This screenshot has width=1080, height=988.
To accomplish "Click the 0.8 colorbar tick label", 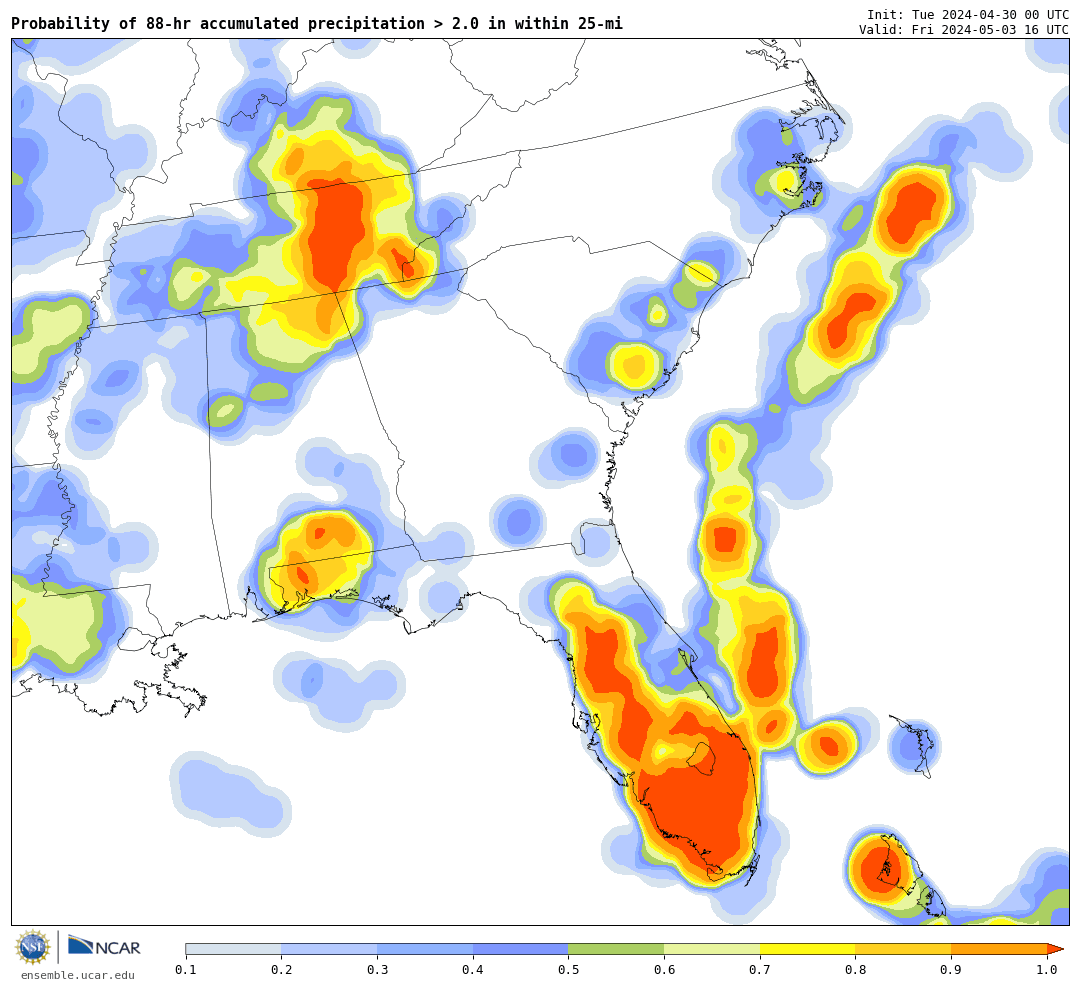I will (855, 969).
